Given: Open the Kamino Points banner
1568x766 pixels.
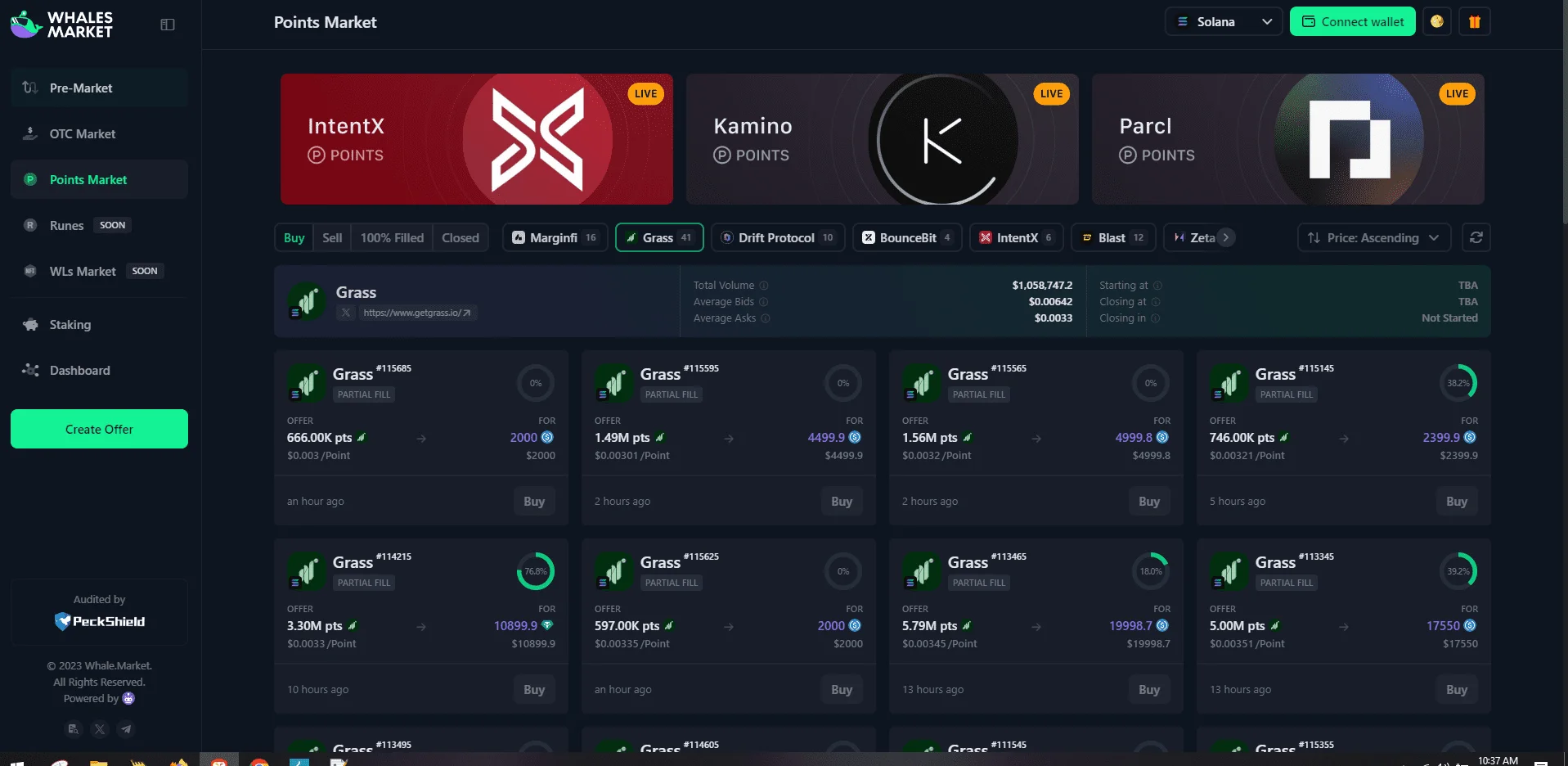Looking at the screenshot, I should (x=883, y=139).
